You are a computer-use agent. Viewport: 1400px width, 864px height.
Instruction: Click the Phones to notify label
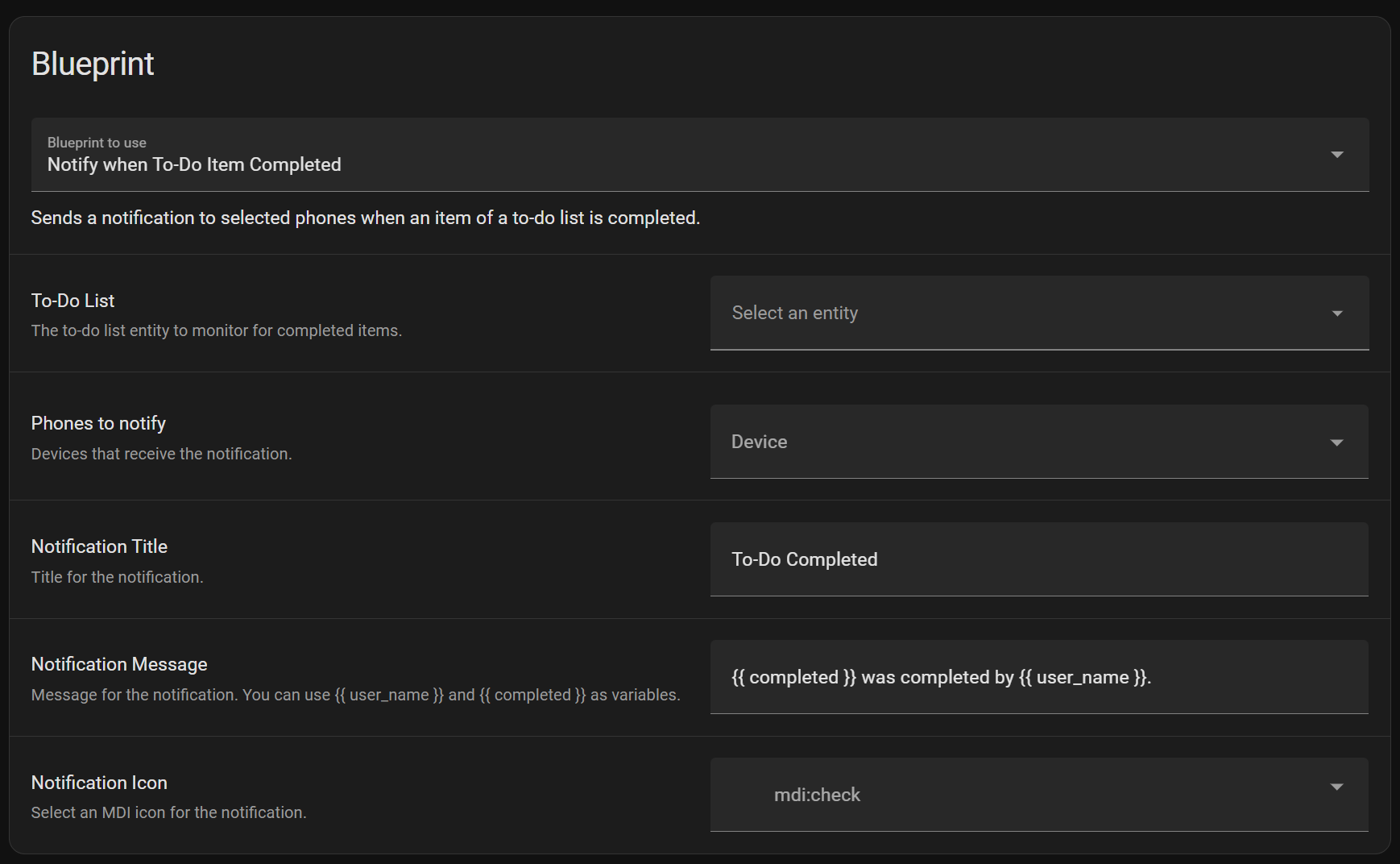(x=98, y=423)
